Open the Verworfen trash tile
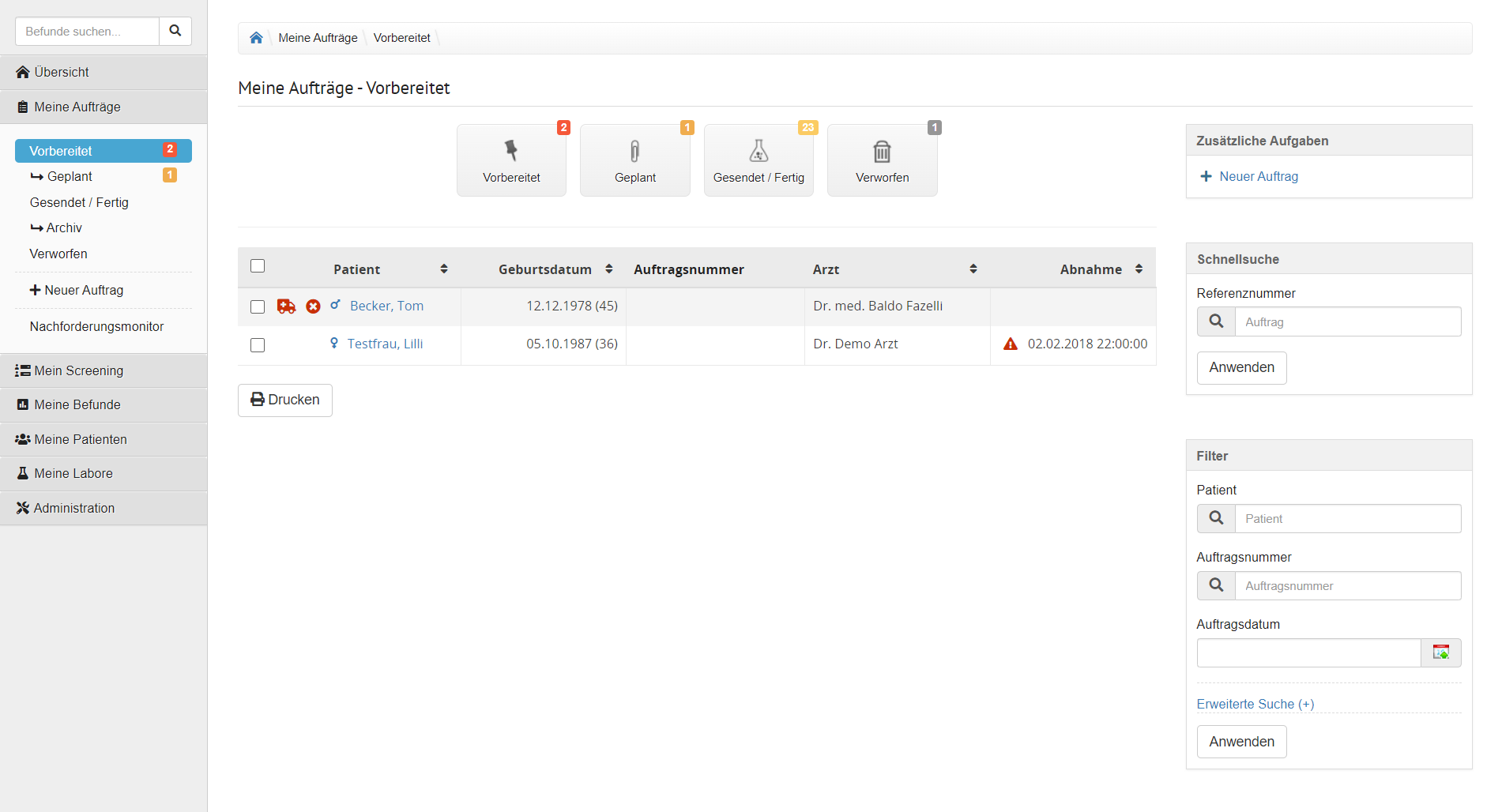 [882, 160]
